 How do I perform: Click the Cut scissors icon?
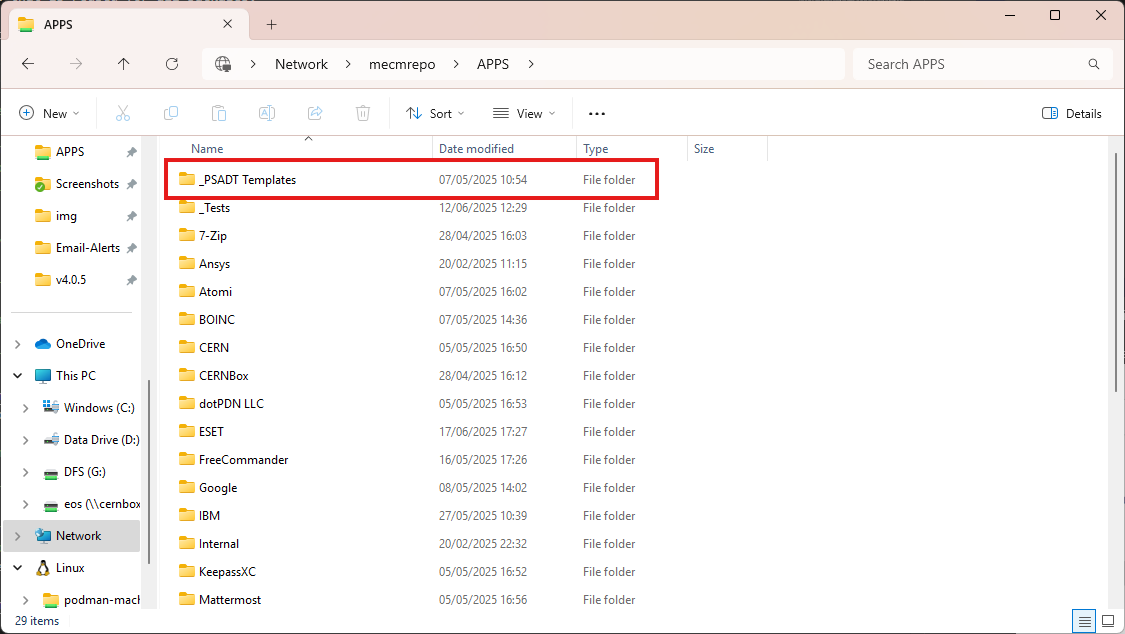coord(123,114)
